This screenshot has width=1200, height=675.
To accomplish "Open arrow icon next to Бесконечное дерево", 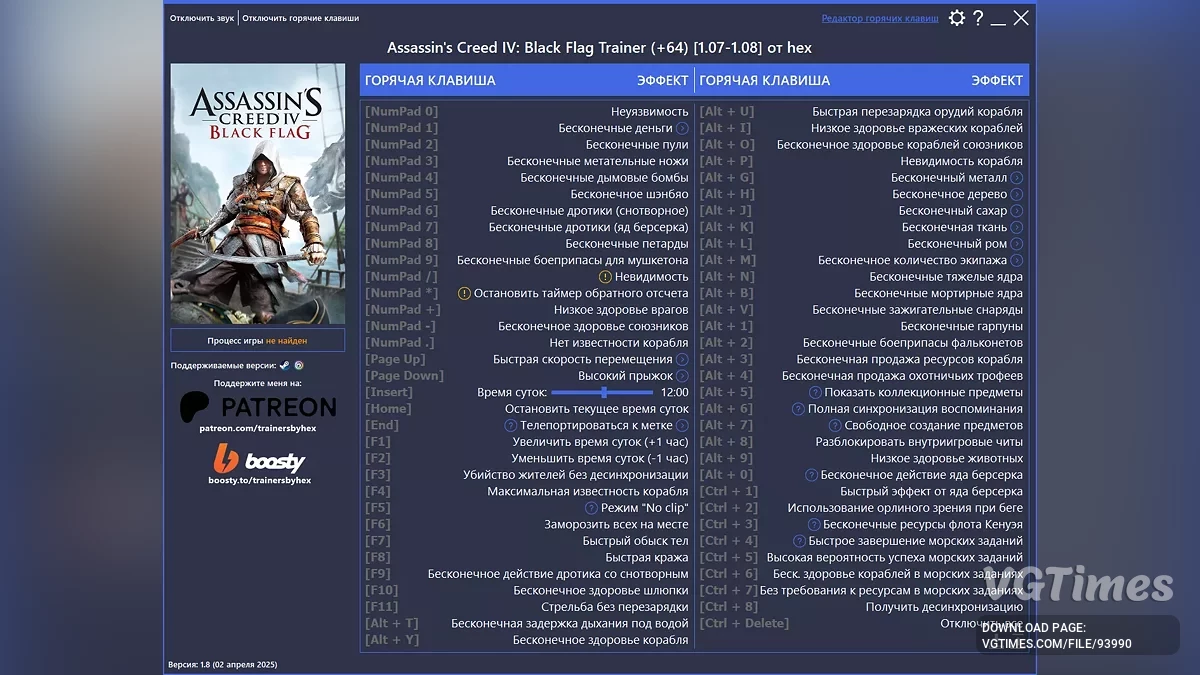I will (1017, 194).
